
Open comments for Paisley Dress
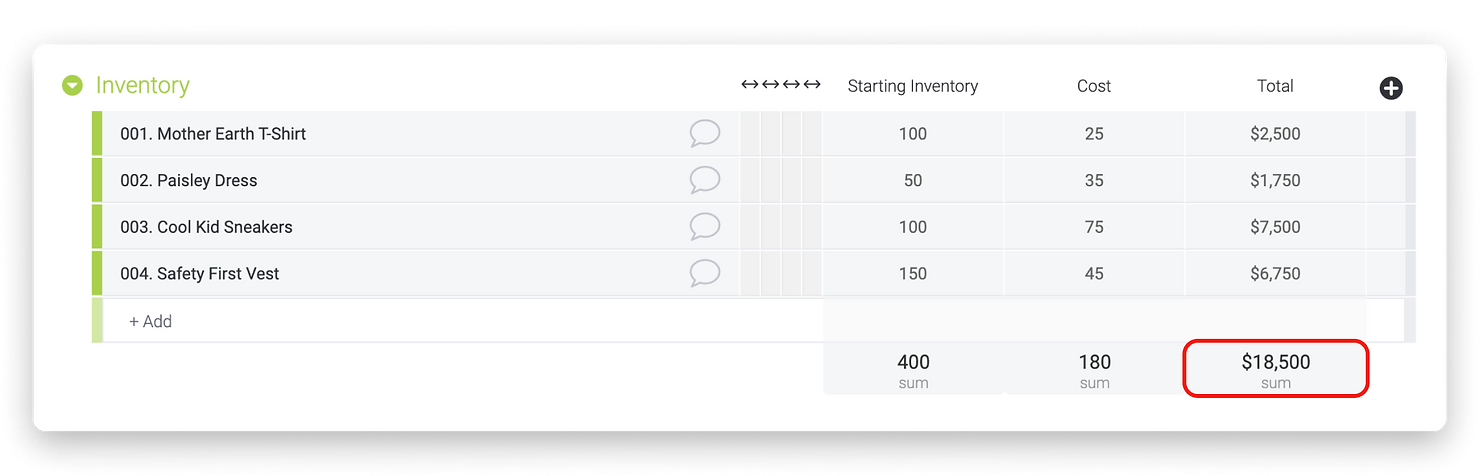pos(705,180)
